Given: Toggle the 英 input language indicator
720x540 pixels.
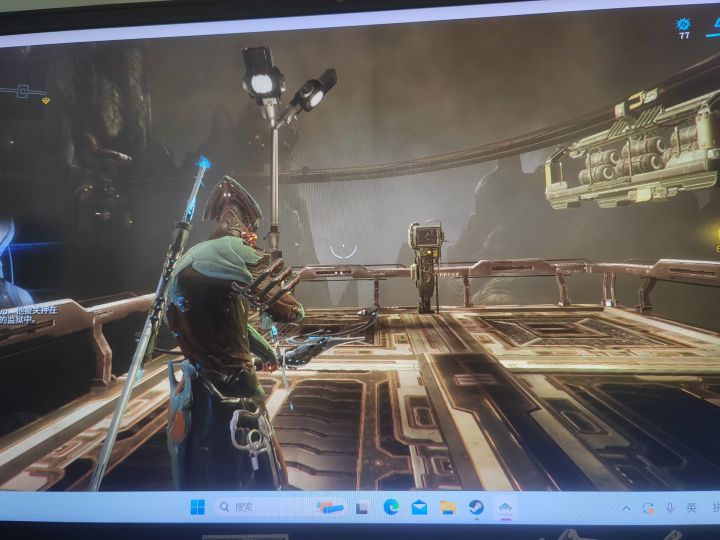Looking at the screenshot, I should point(691,507).
